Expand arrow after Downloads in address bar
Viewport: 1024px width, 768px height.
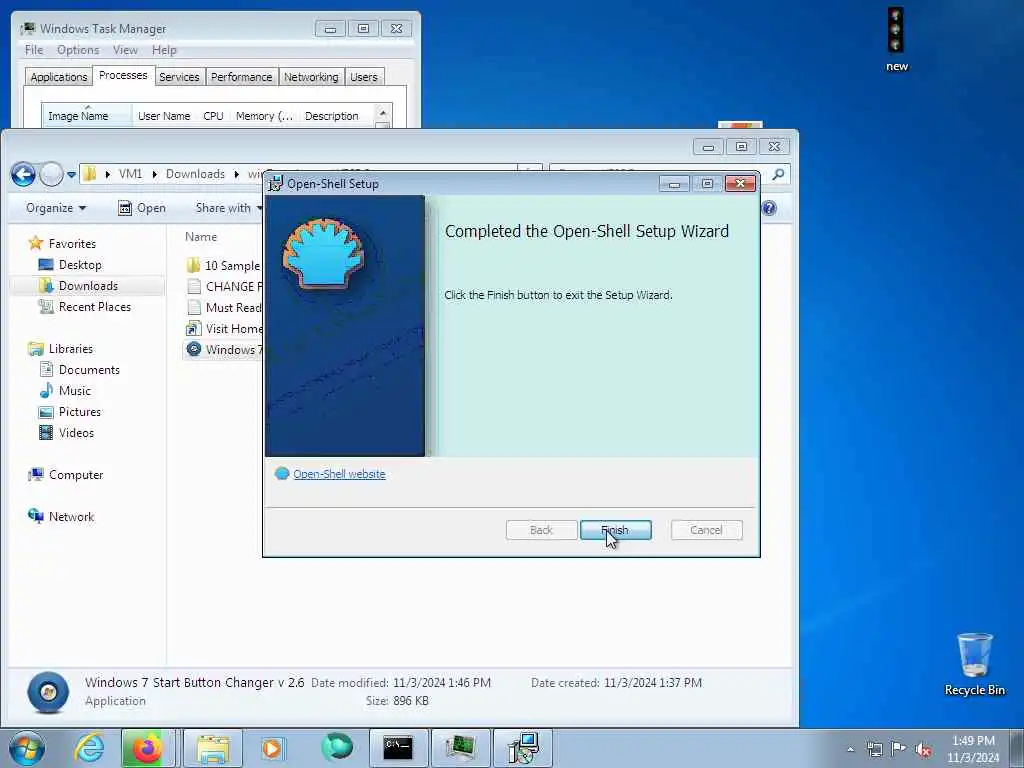click(236, 174)
